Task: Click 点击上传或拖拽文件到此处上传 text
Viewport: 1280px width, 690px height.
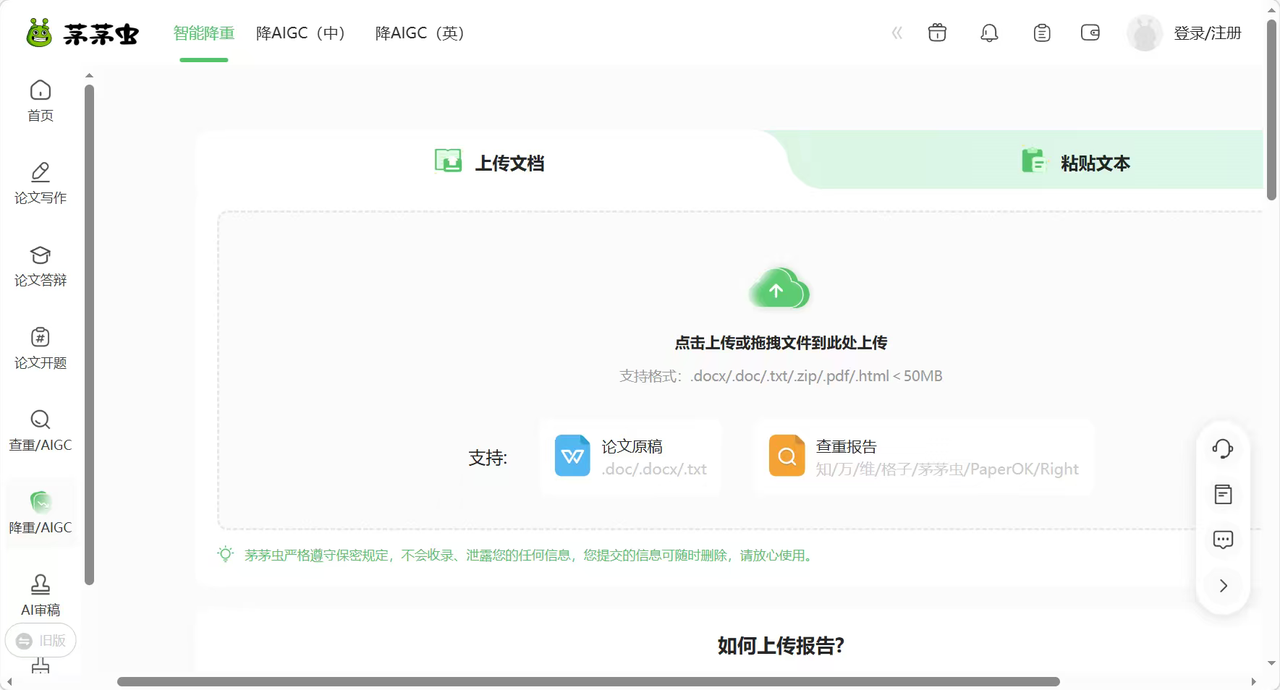Action: click(781, 343)
